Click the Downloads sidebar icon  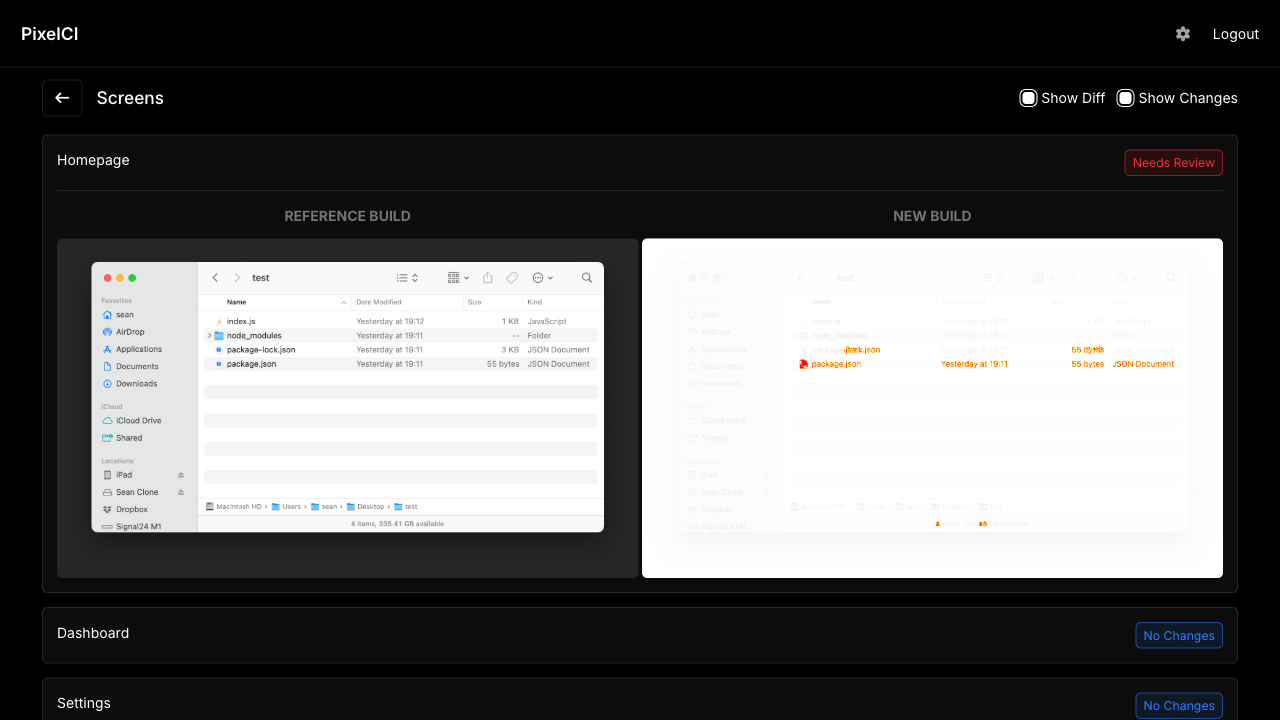pos(108,383)
